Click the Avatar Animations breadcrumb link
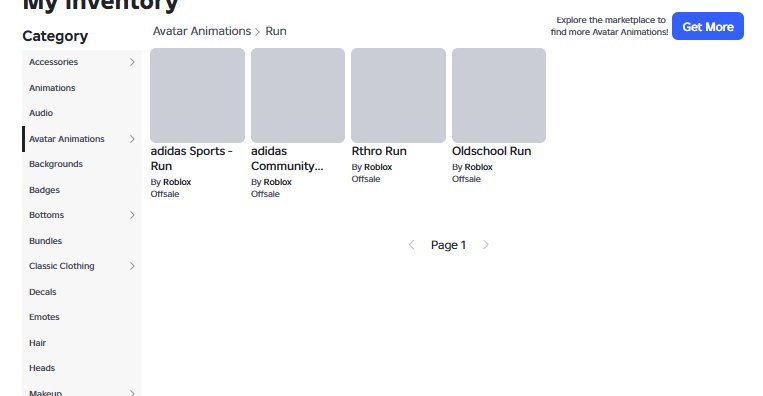763x396 pixels. pyautogui.click(x=202, y=31)
